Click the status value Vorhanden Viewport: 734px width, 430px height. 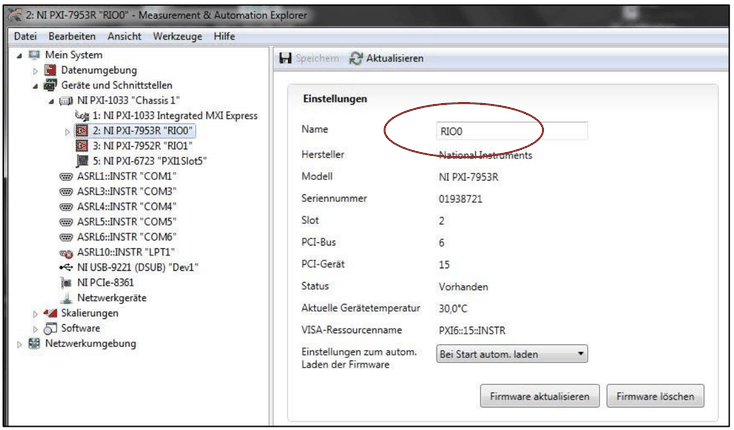[x=463, y=287]
